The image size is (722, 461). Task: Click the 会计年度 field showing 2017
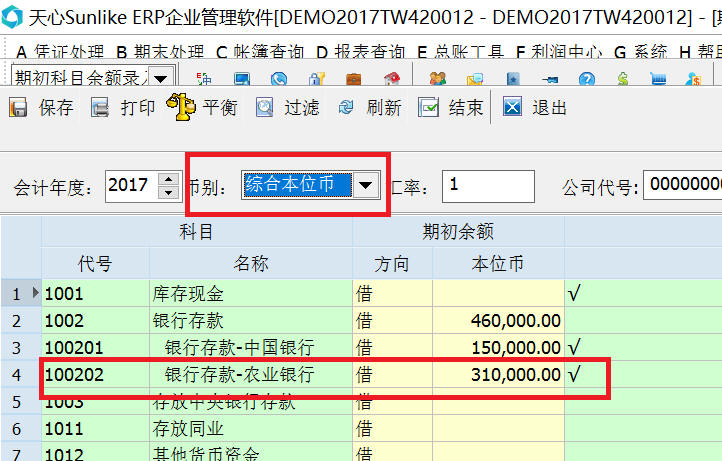[x=132, y=186]
